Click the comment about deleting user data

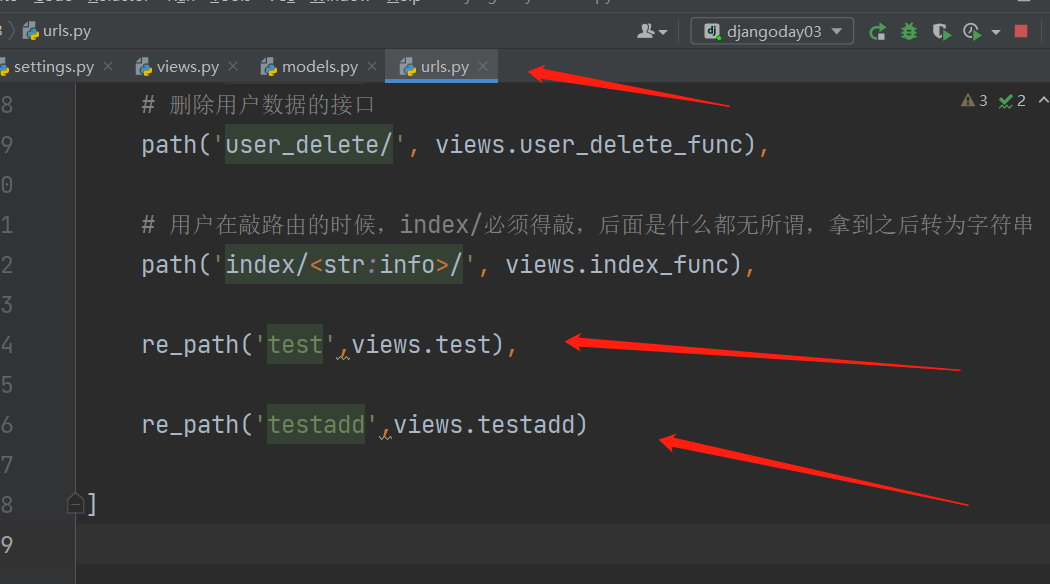click(258, 104)
